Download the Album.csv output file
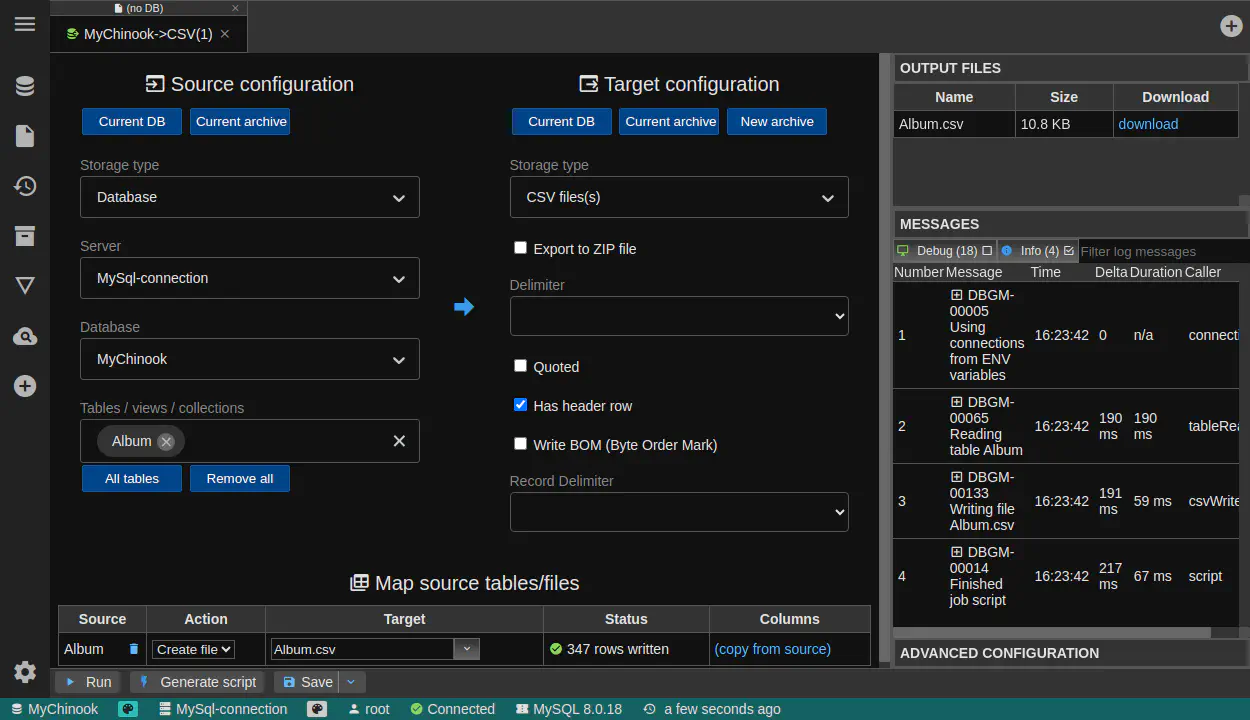 1147,124
